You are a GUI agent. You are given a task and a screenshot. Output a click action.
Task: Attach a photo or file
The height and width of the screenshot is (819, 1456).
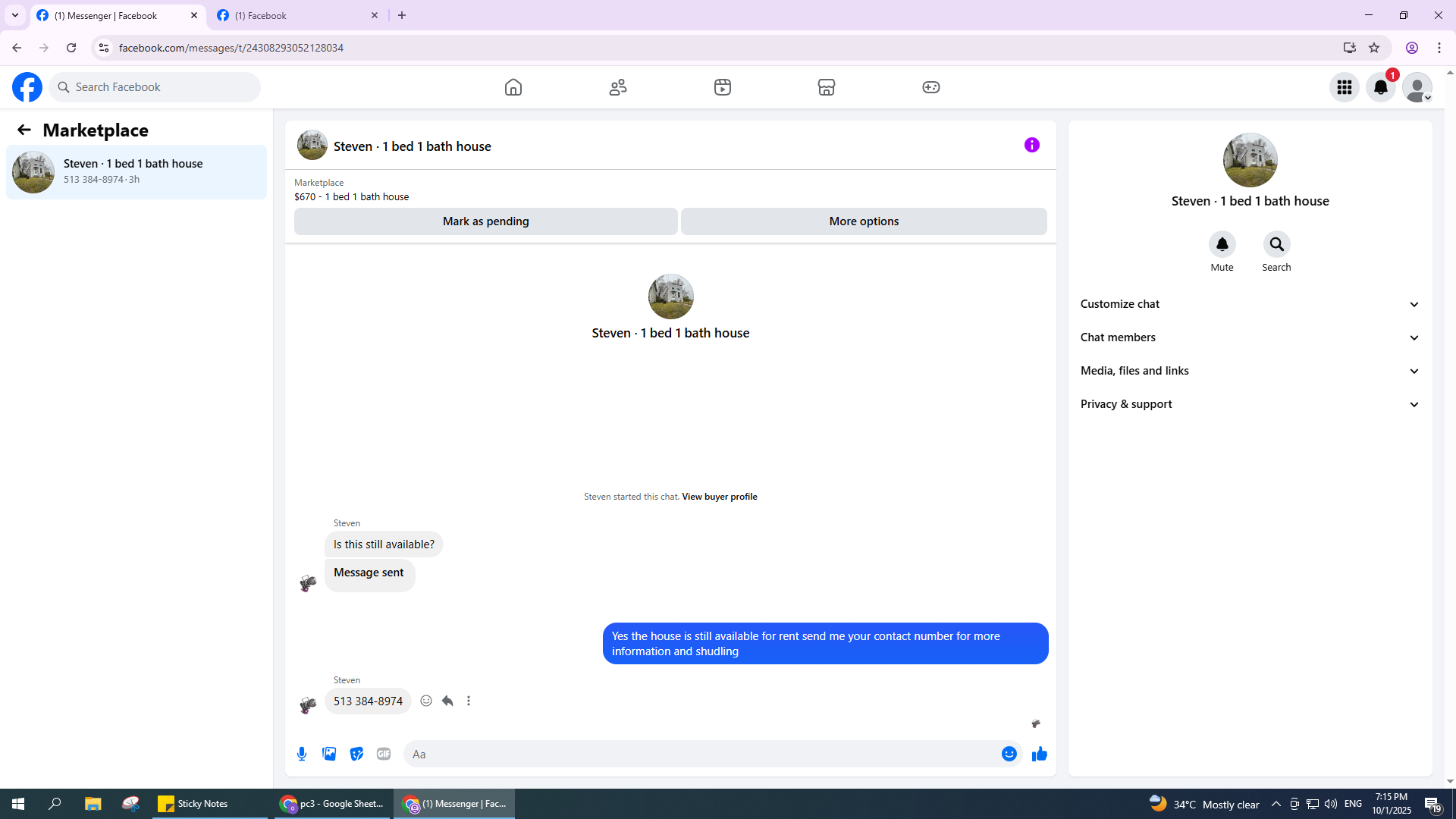click(329, 754)
